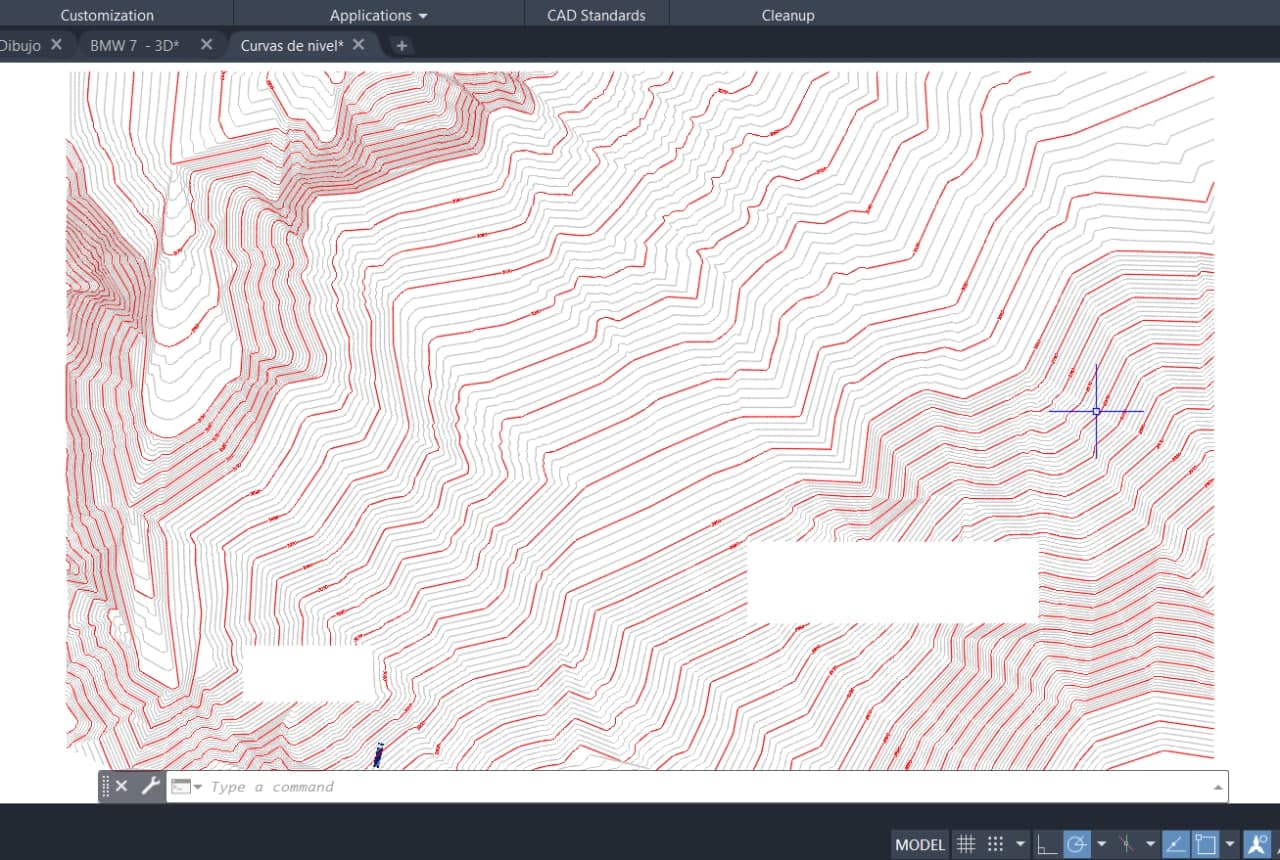Select the Curvas de nivel* tab

(292, 45)
